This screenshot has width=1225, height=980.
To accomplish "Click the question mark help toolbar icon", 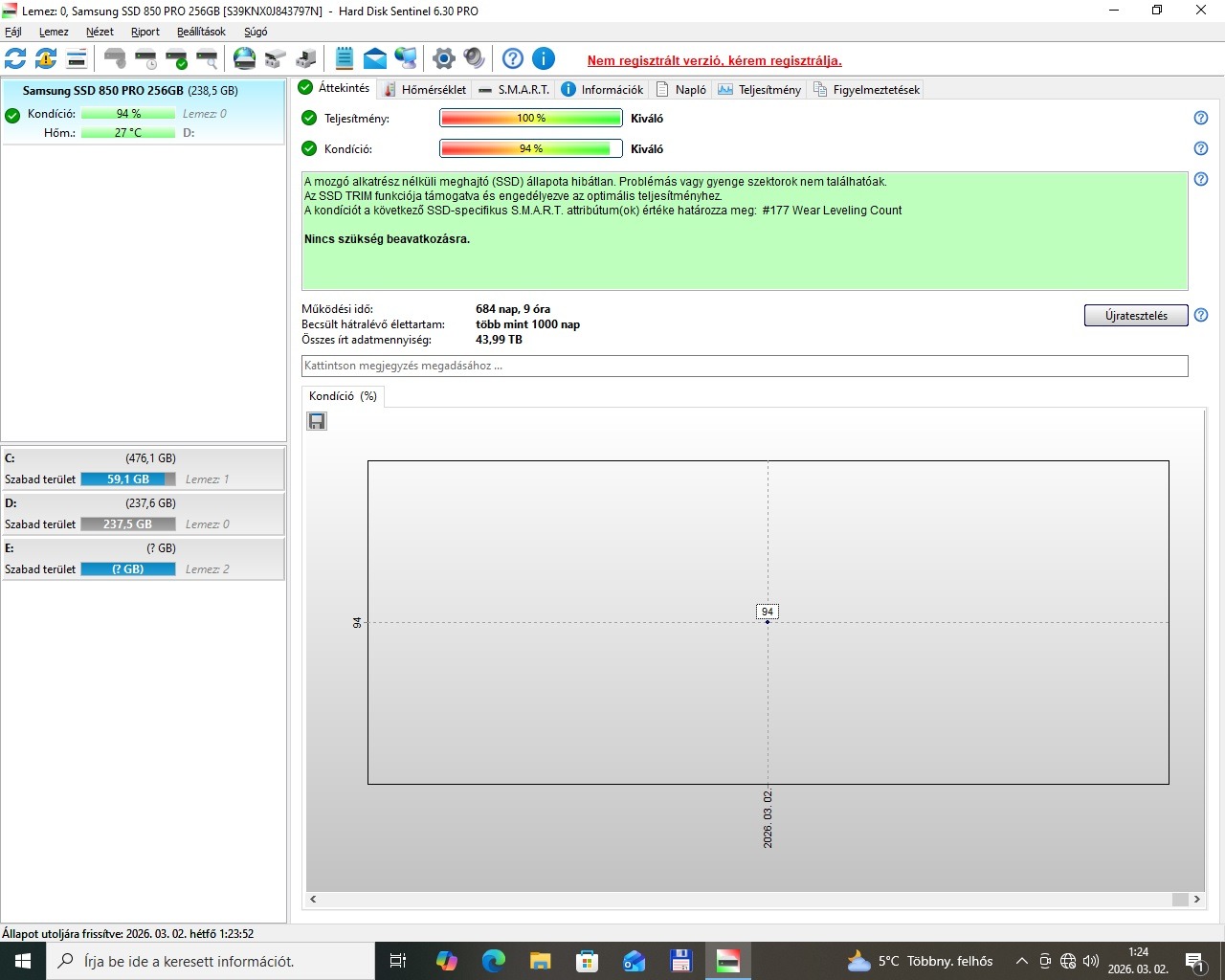I will coord(513,59).
